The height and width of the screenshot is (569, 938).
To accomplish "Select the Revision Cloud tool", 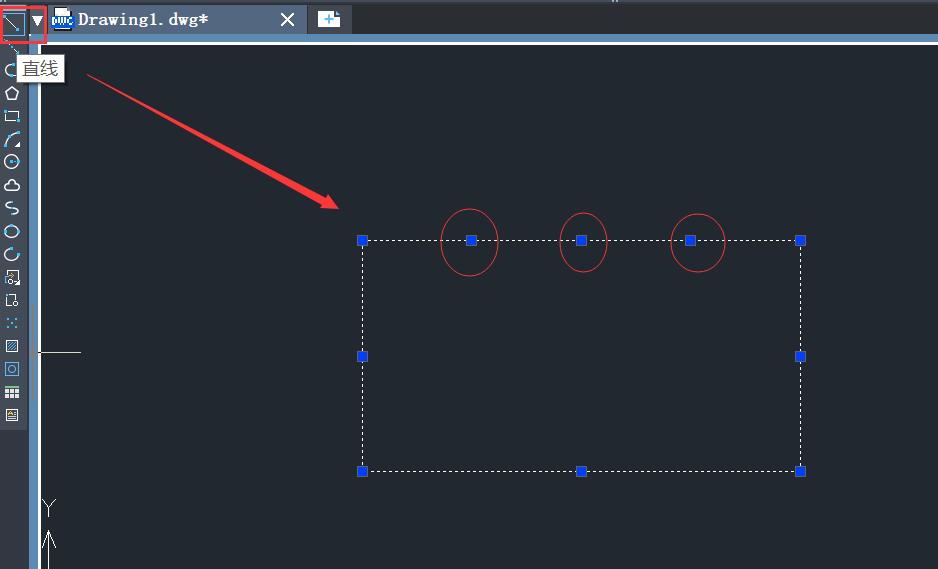I will click(x=12, y=185).
